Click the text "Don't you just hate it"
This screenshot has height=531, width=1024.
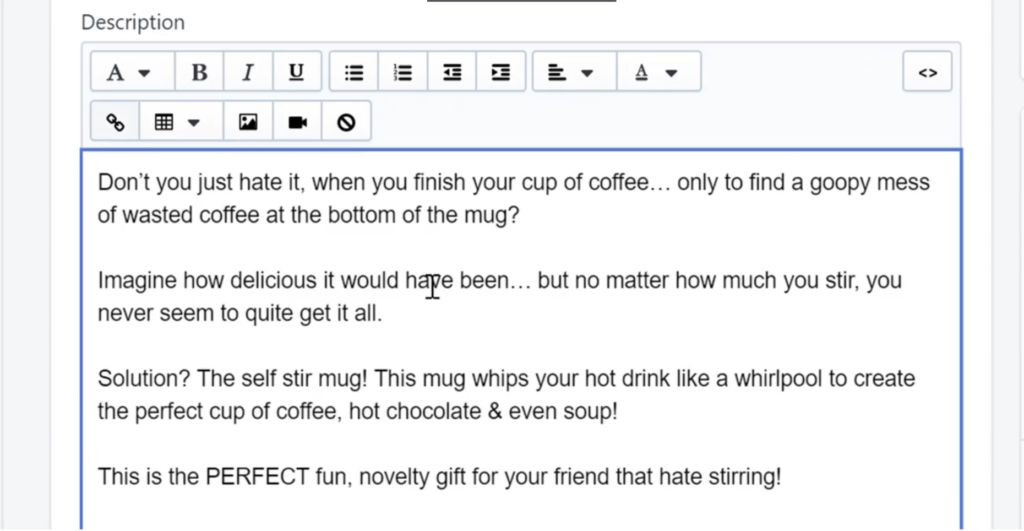tap(199, 182)
